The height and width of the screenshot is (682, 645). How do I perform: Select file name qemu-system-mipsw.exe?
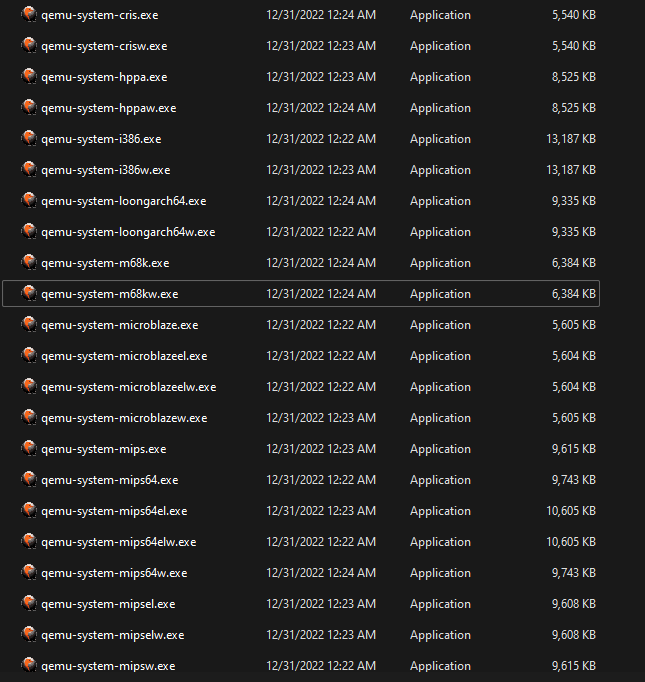pyautogui.click(x=108, y=666)
